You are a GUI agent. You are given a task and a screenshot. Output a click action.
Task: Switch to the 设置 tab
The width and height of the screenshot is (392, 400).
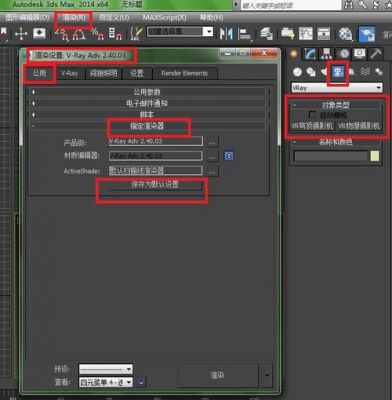pos(137,73)
